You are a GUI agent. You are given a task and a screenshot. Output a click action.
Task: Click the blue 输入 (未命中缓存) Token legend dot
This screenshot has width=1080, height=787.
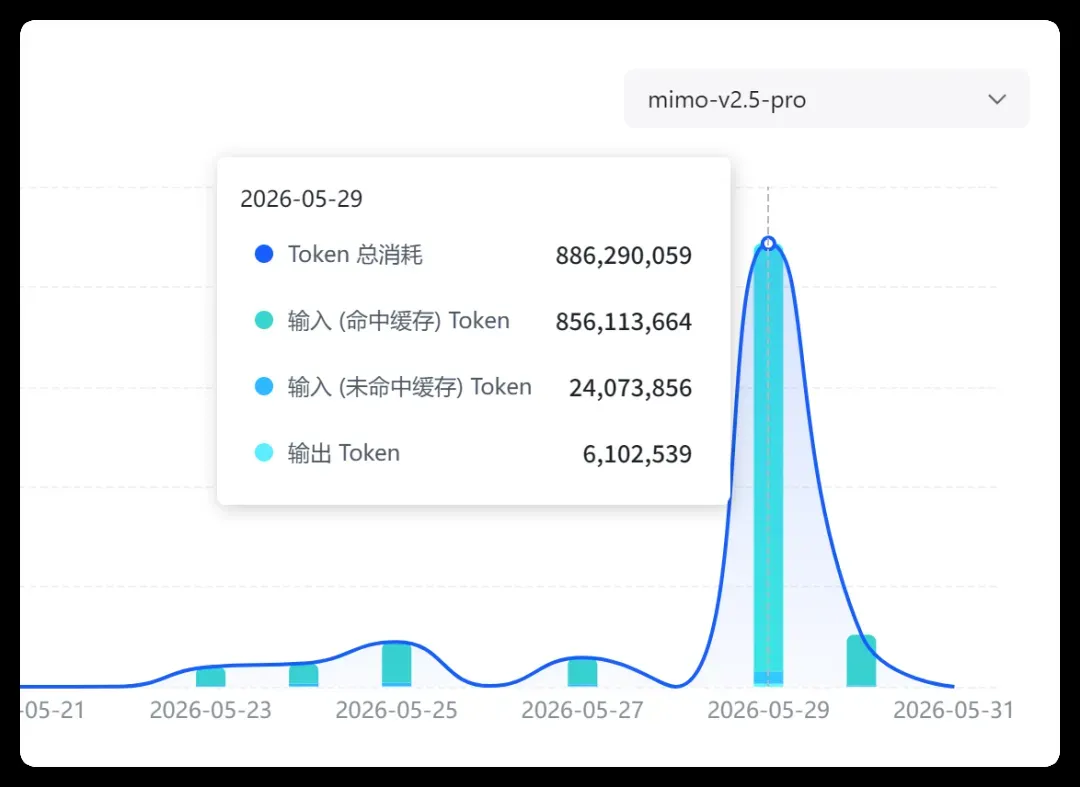click(x=264, y=386)
